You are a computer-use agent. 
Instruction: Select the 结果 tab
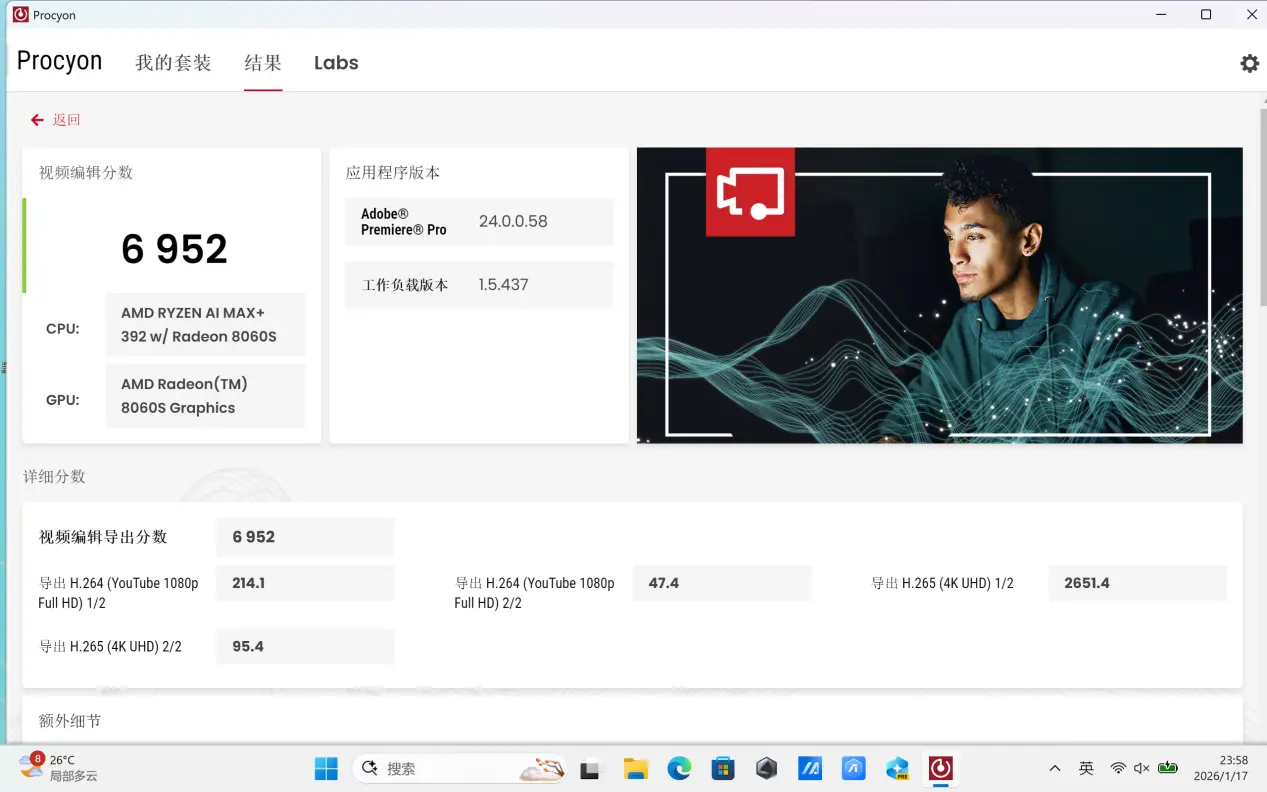(263, 63)
